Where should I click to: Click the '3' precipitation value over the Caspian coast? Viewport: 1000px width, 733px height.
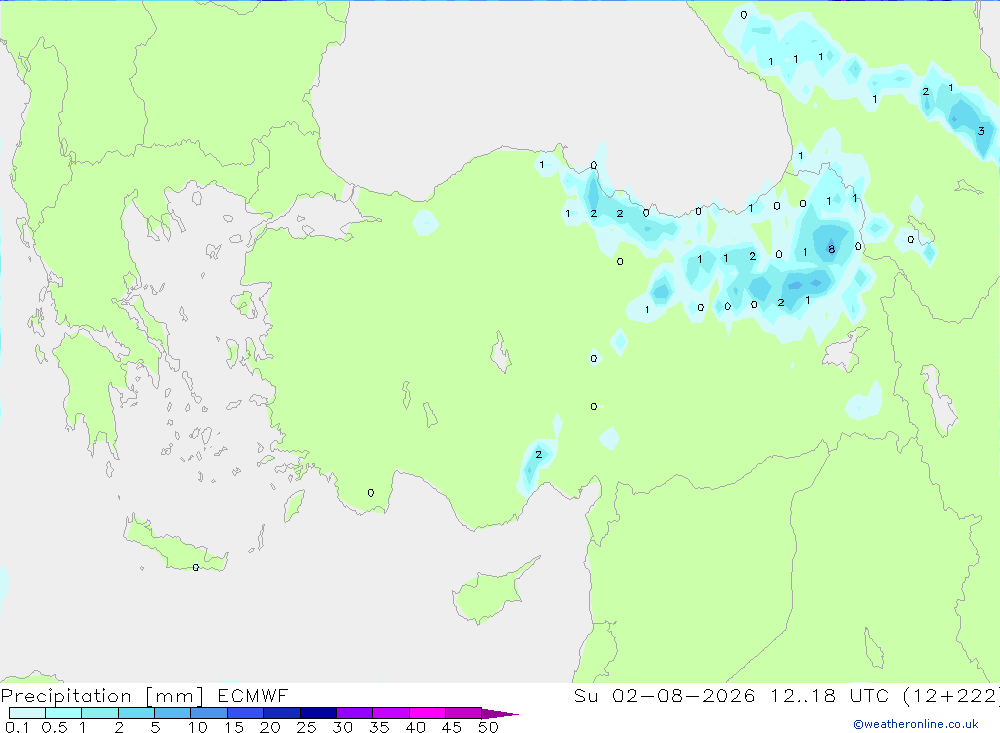click(x=981, y=131)
